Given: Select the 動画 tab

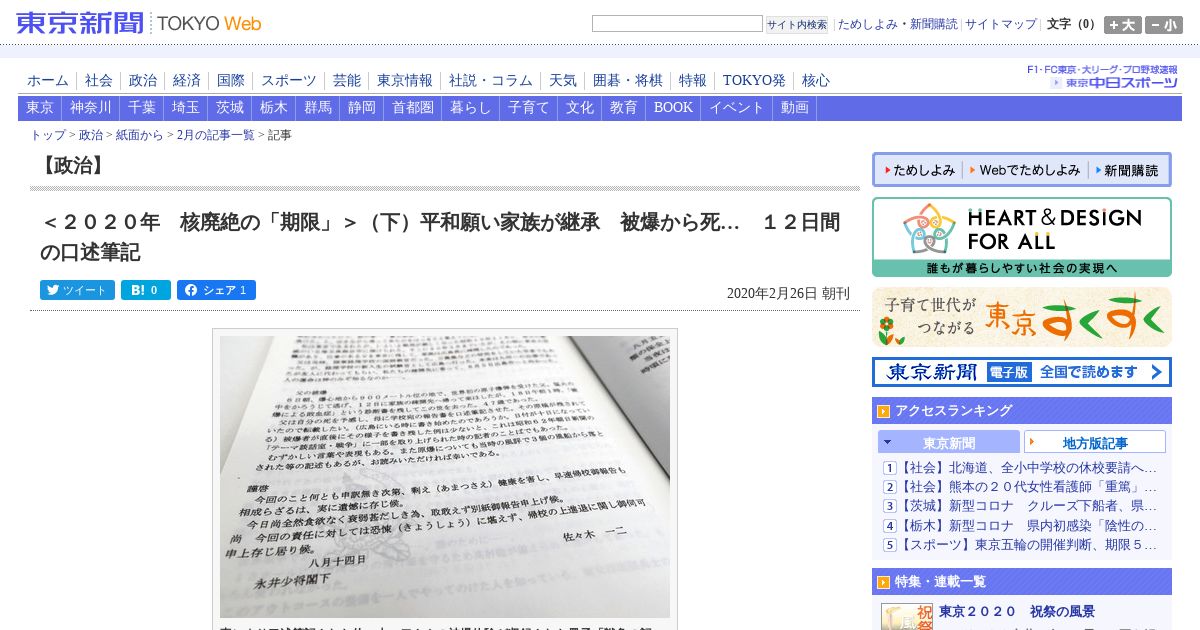Looking at the screenshot, I should [795, 108].
